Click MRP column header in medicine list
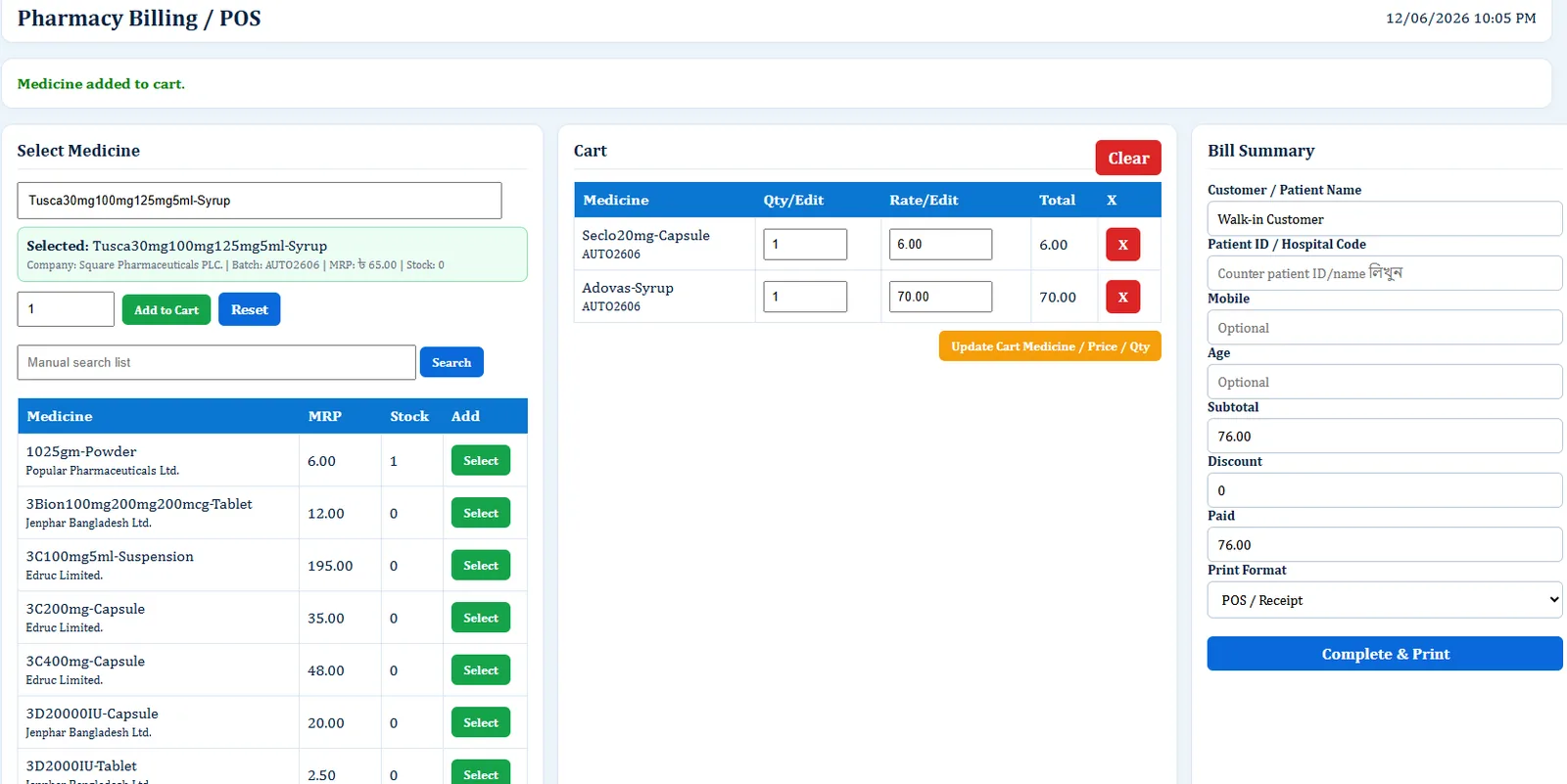Image resolution: width=1567 pixels, height=784 pixels. pos(325,416)
